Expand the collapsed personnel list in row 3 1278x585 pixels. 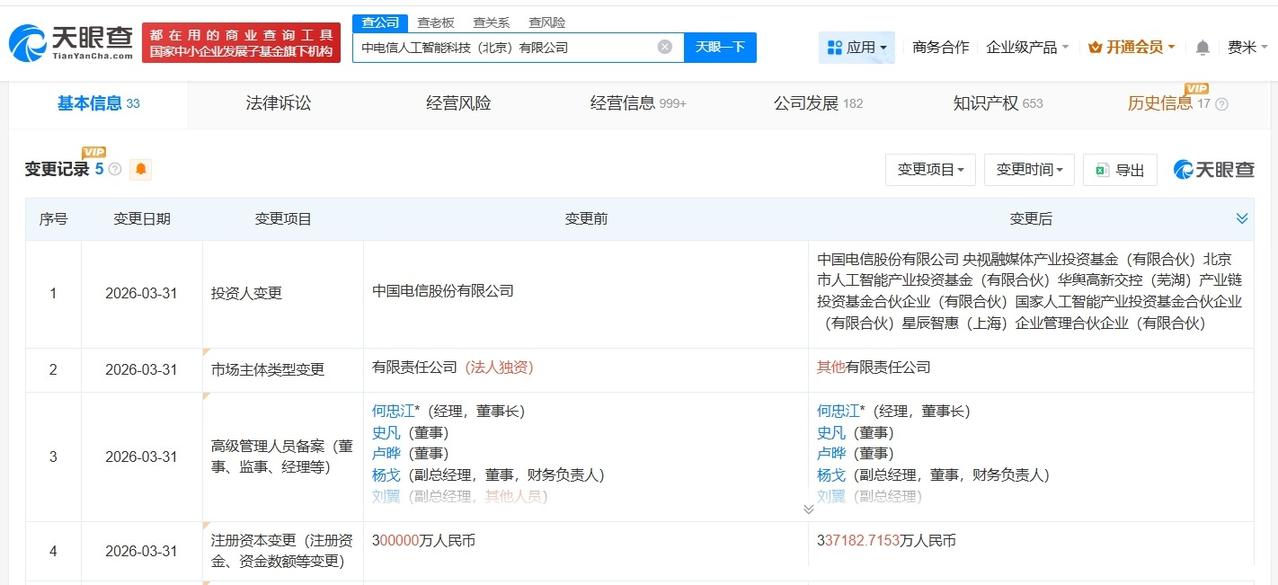click(808, 508)
